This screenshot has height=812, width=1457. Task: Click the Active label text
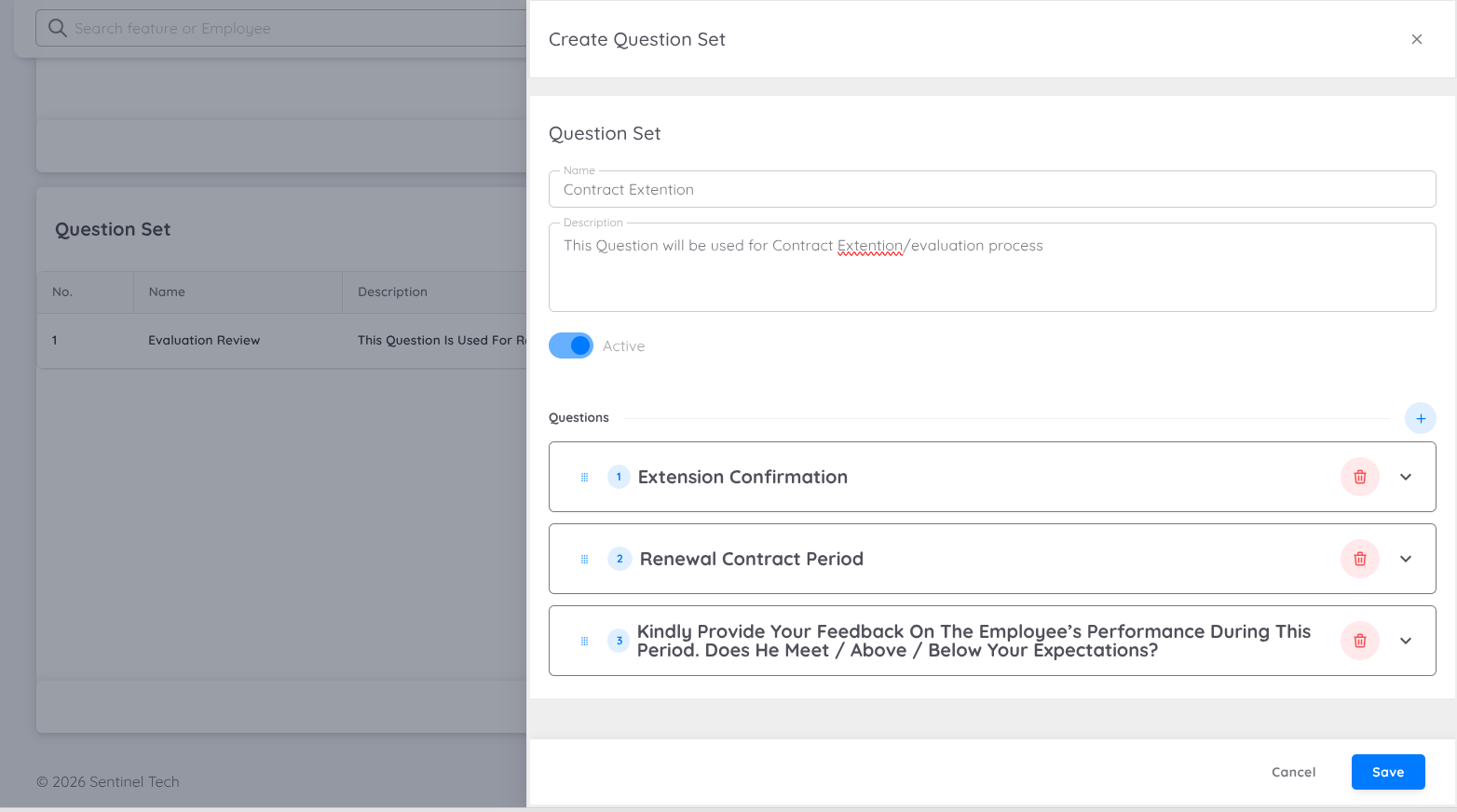pyautogui.click(x=623, y=346)
